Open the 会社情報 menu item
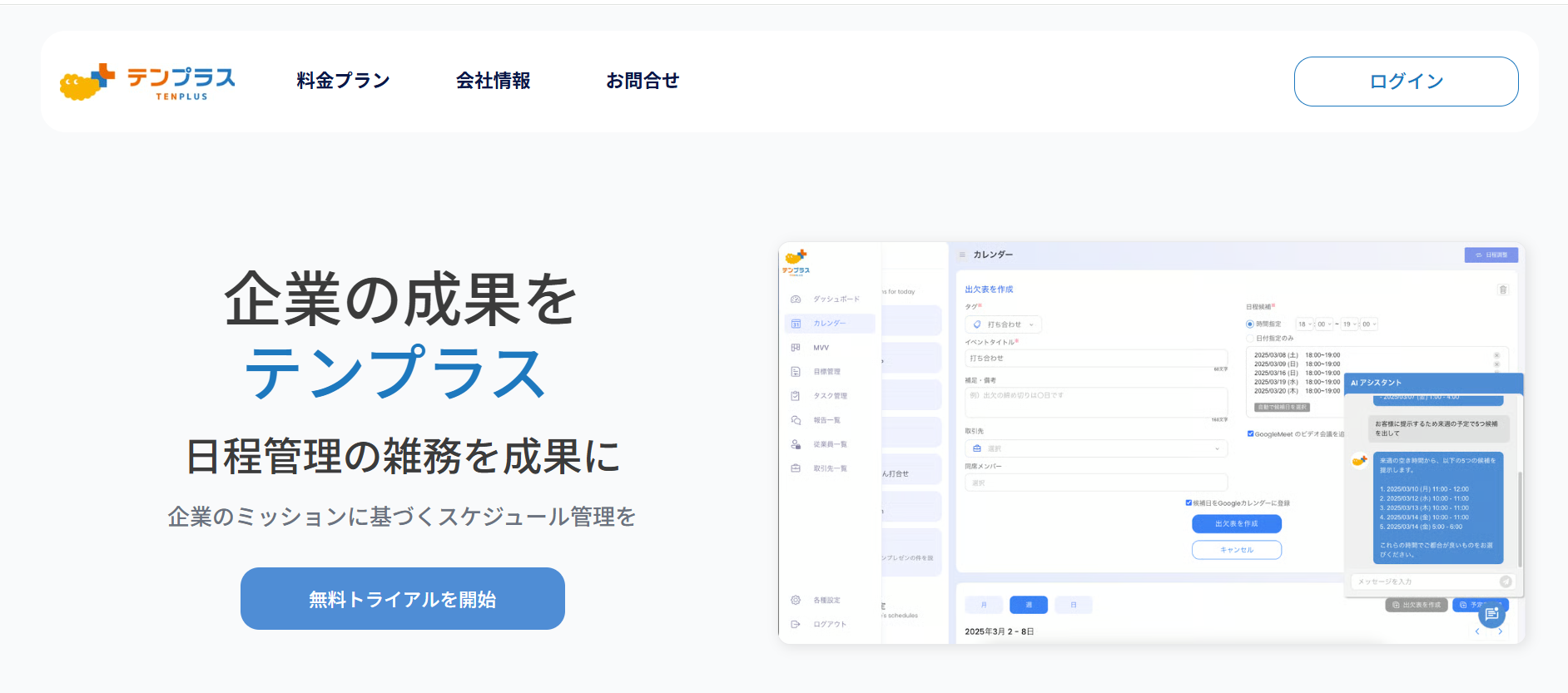Image resolution: width=1568 pixels, height=693 pixels. [493, 81]
